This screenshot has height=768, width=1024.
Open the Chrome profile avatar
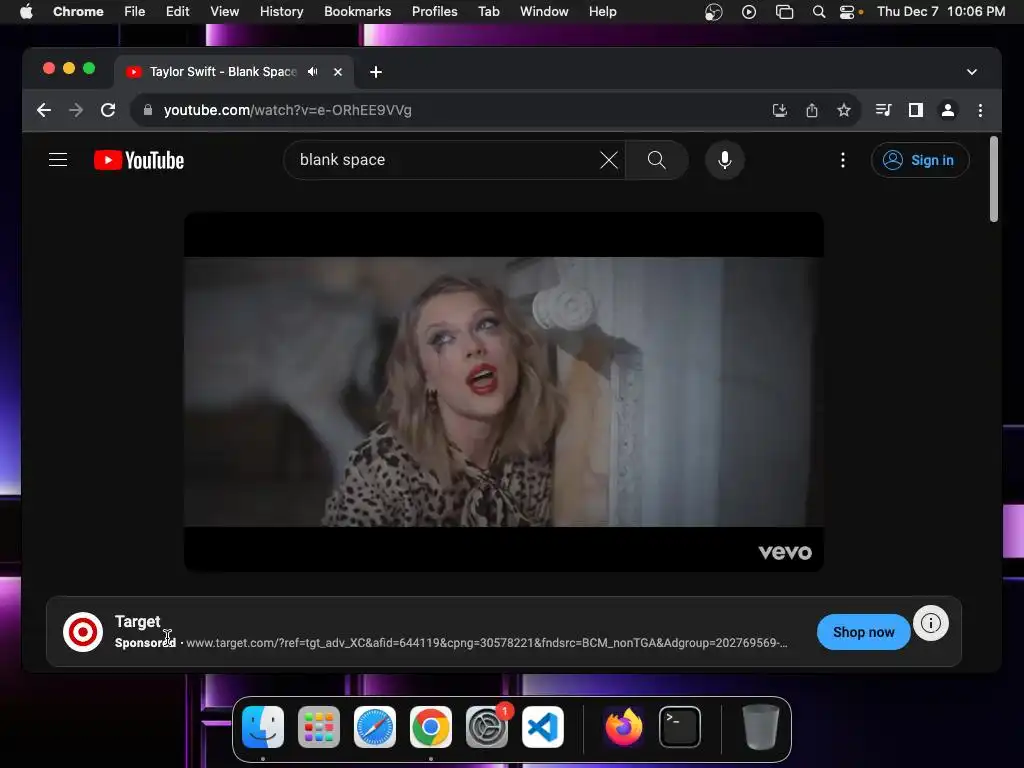pyautogui.click(x=948, y=110)
